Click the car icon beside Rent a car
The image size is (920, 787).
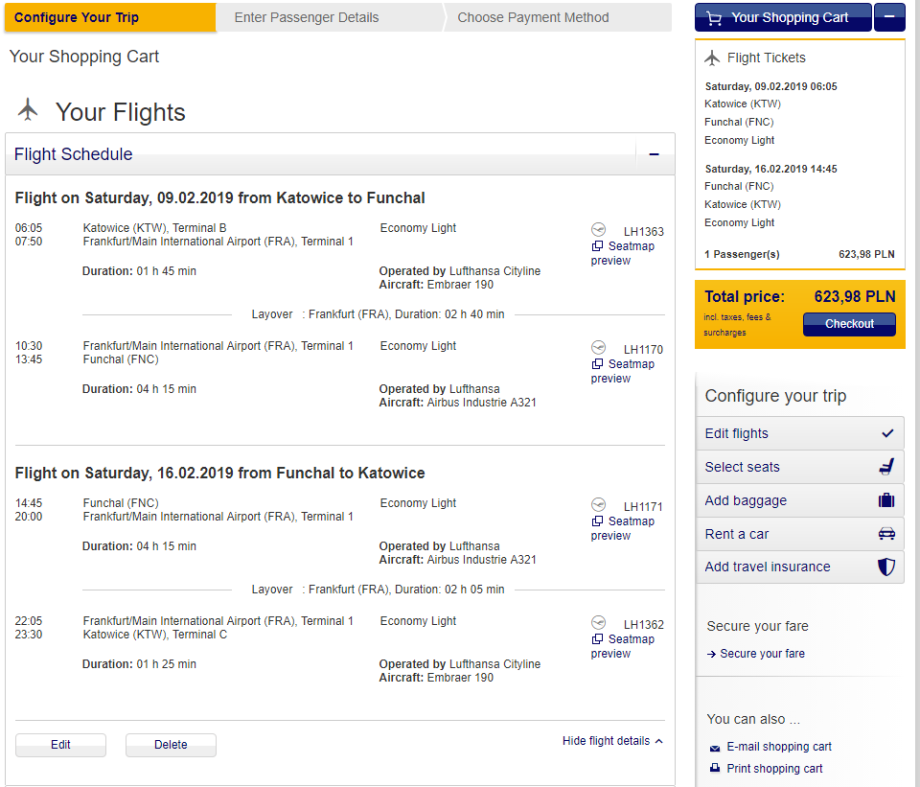pyautogui.click(x=886, y=534)
